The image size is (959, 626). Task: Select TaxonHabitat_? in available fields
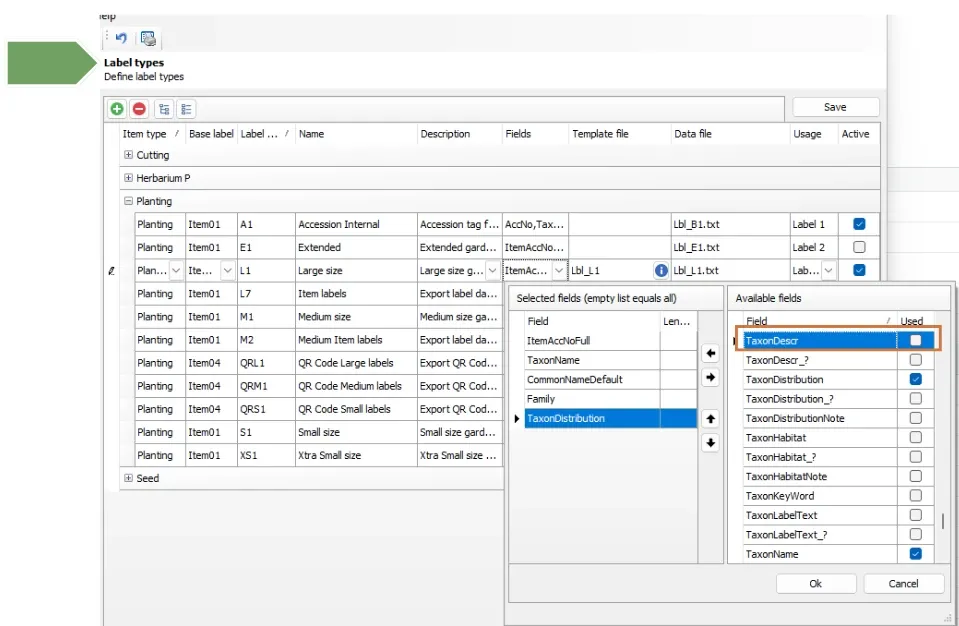pos(820,457)
